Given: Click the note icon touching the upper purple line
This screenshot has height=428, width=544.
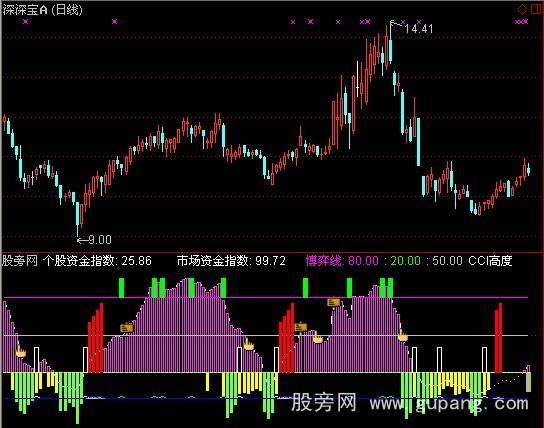Looking at the screenshot, I should [x=334, y=302].
